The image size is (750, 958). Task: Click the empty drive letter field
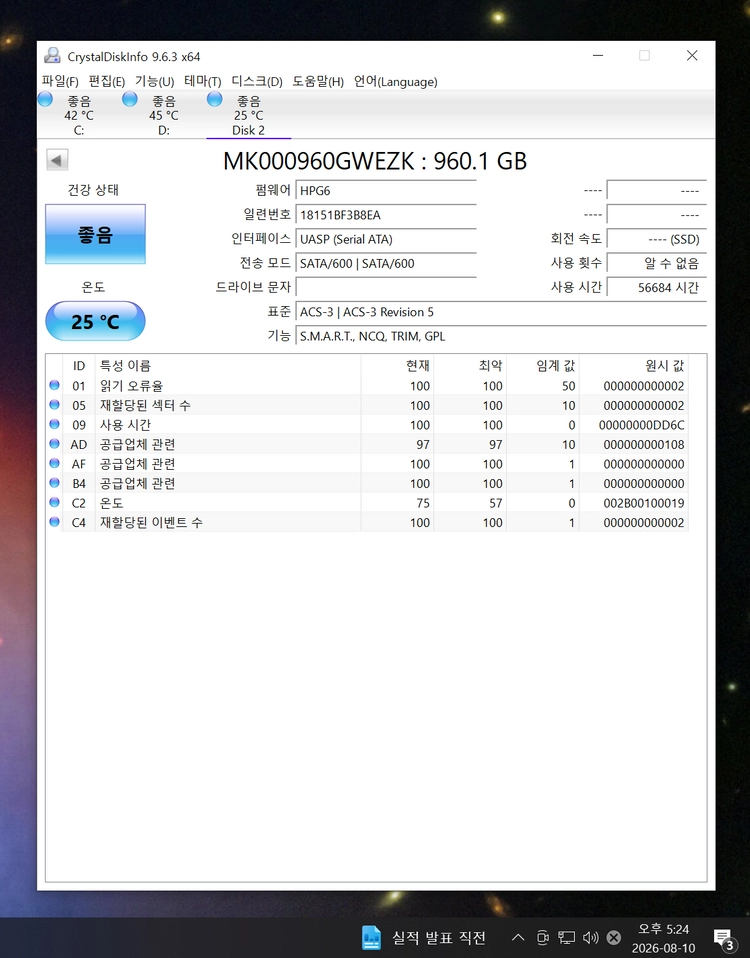click(x=386, y=287)
